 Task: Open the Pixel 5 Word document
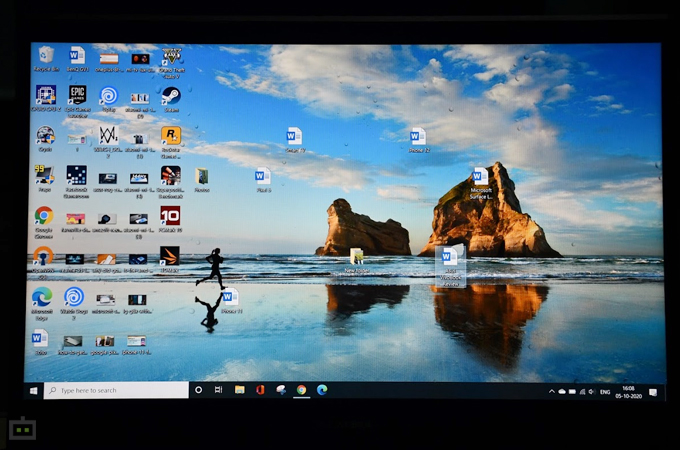pos(263,179)
